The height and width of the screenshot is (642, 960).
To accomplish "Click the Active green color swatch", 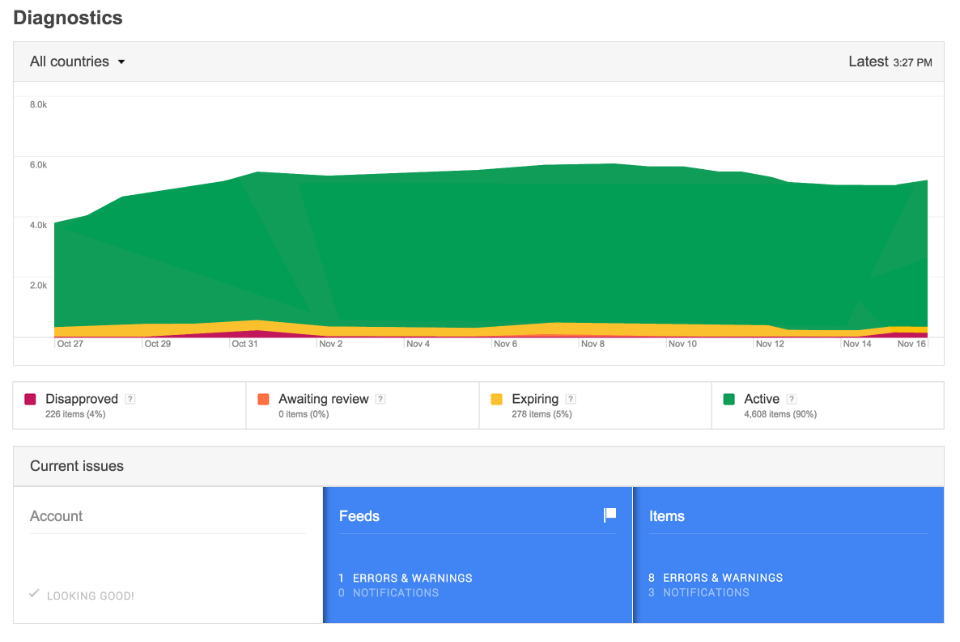I will click(x=729, y=399).
